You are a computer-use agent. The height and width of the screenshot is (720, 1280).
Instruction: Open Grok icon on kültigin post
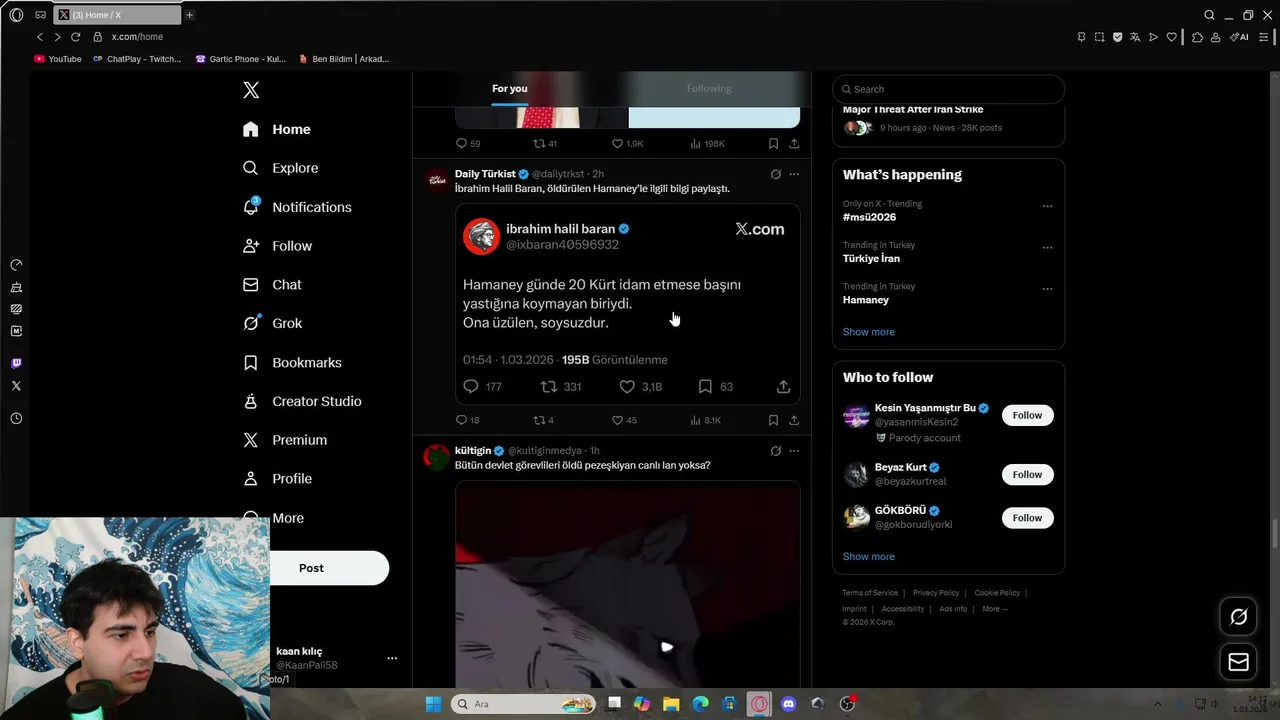(775, 451)
